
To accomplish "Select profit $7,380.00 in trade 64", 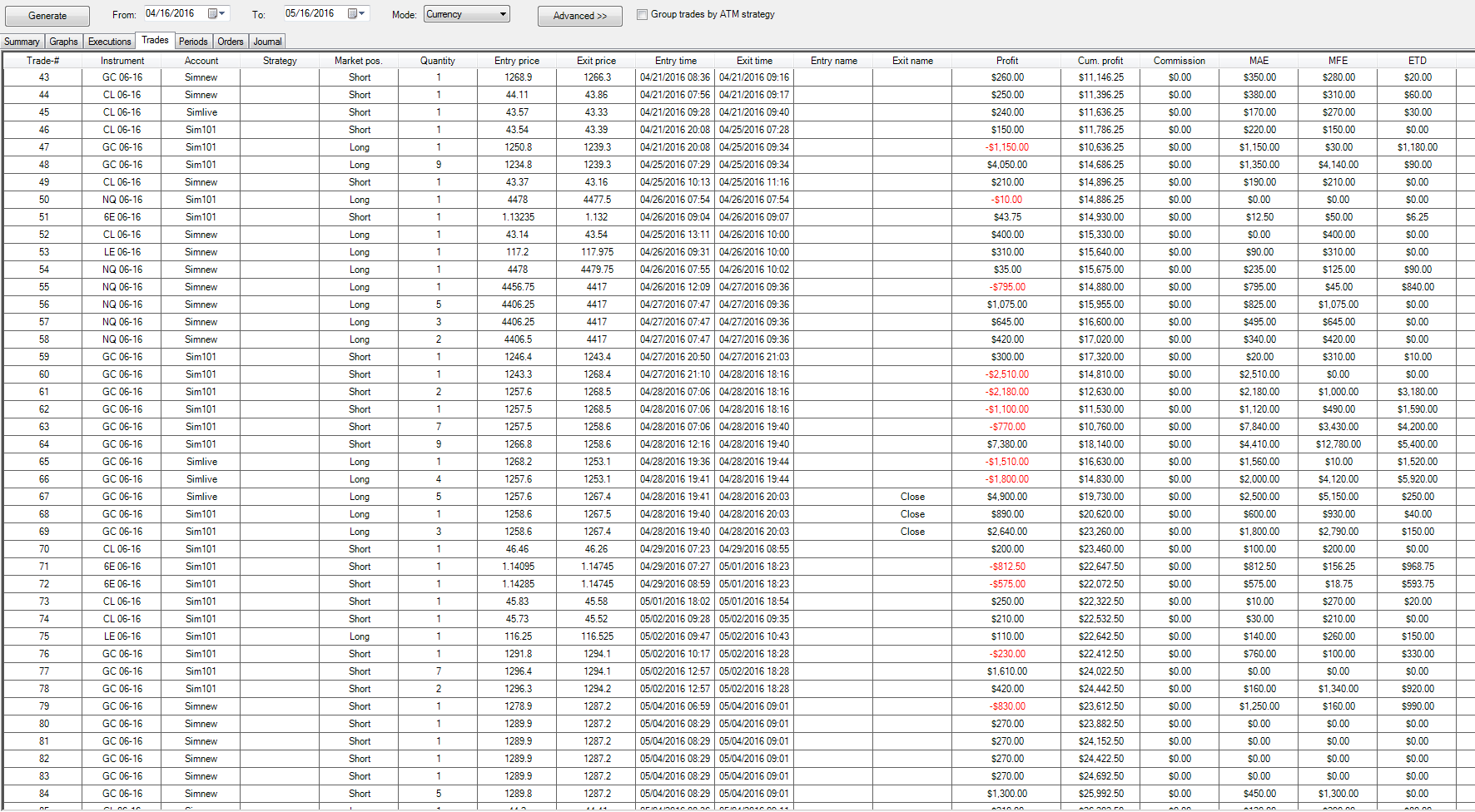I will (x=1007, y=444).
